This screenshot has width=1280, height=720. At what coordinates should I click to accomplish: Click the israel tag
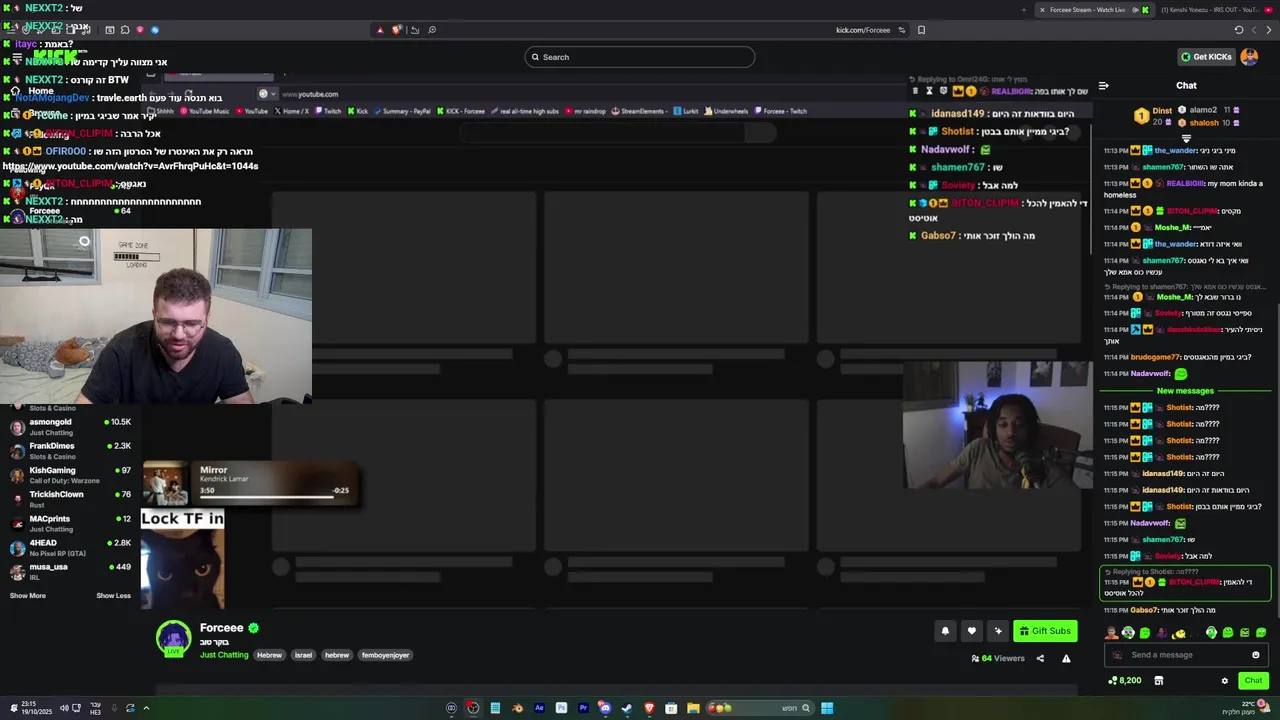pyautogui.click(x=303, y=655)
